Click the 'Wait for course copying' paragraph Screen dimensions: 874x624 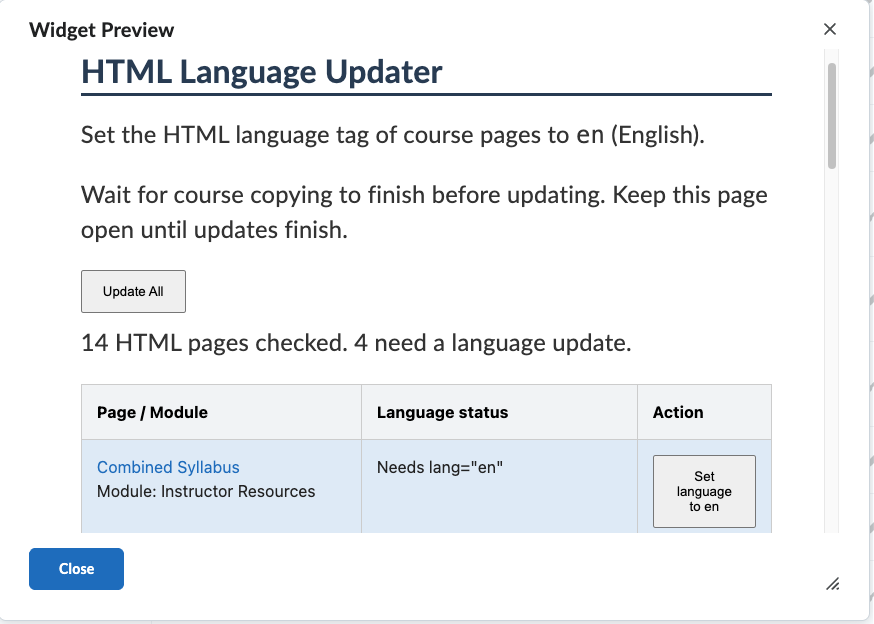(424, 212)
